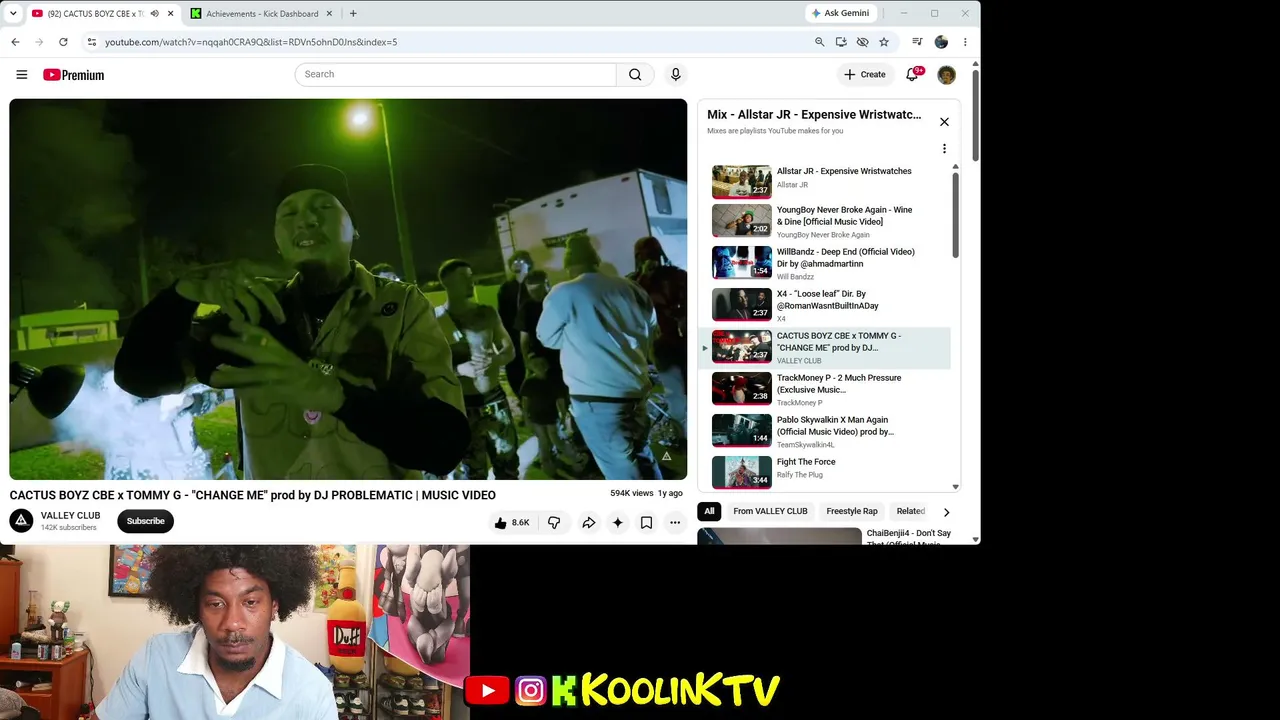Viewport: 1280px width, 720px height.
Task: Open YouTube notifications bell
Action: pos(912,75)
